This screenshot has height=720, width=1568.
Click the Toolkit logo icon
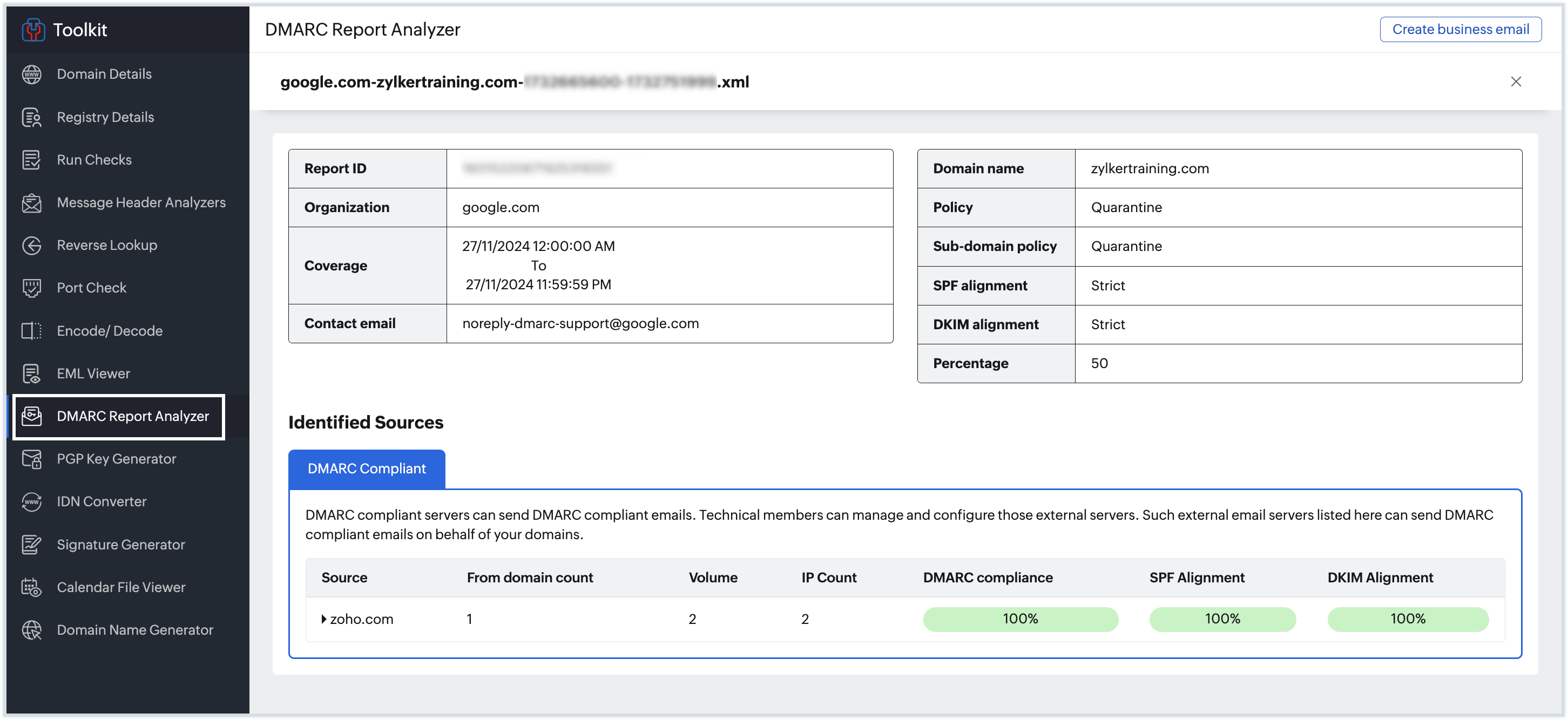coord(35,29)
